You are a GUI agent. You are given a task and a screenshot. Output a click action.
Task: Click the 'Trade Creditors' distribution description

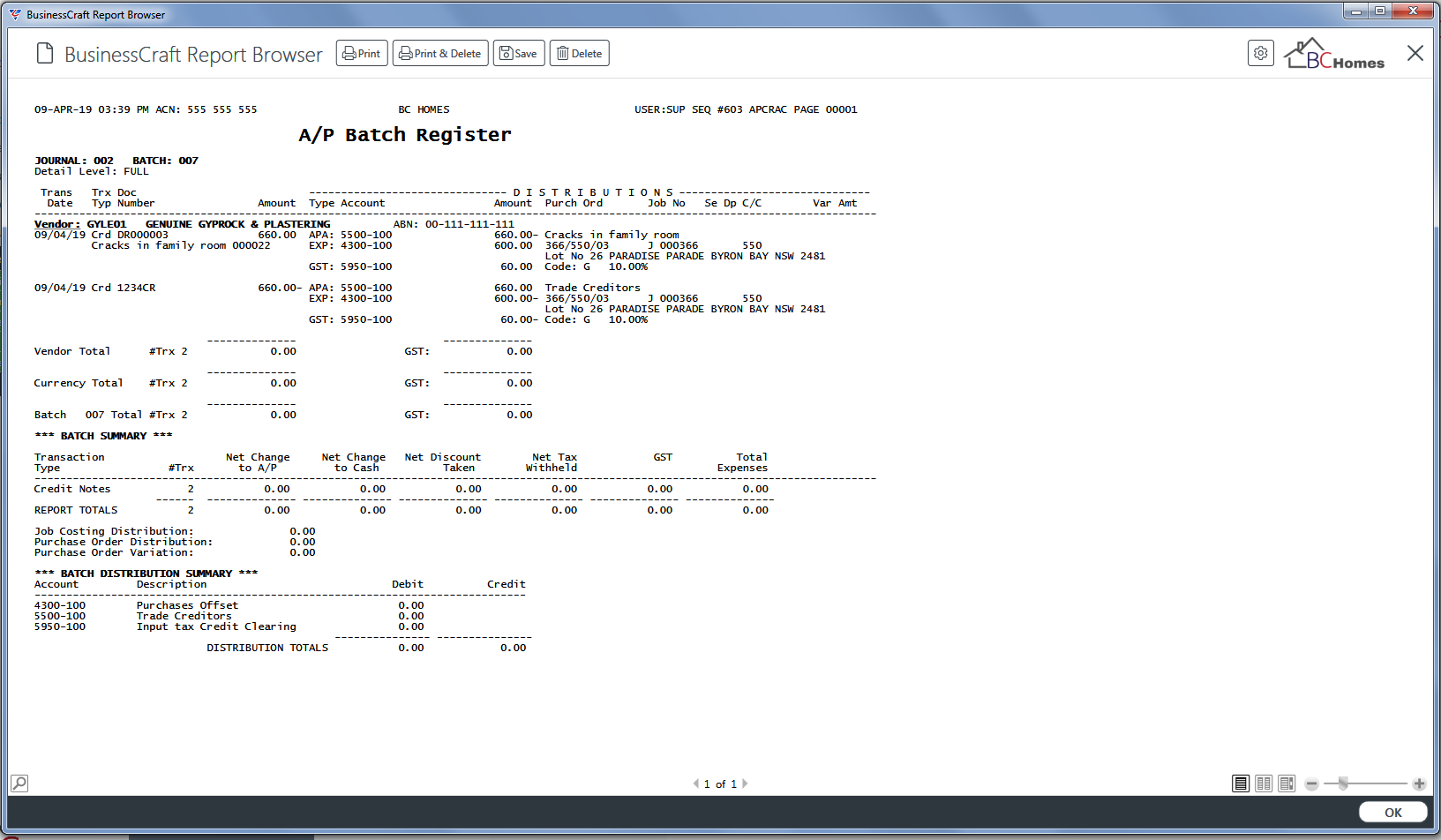[x=593, y=288]
